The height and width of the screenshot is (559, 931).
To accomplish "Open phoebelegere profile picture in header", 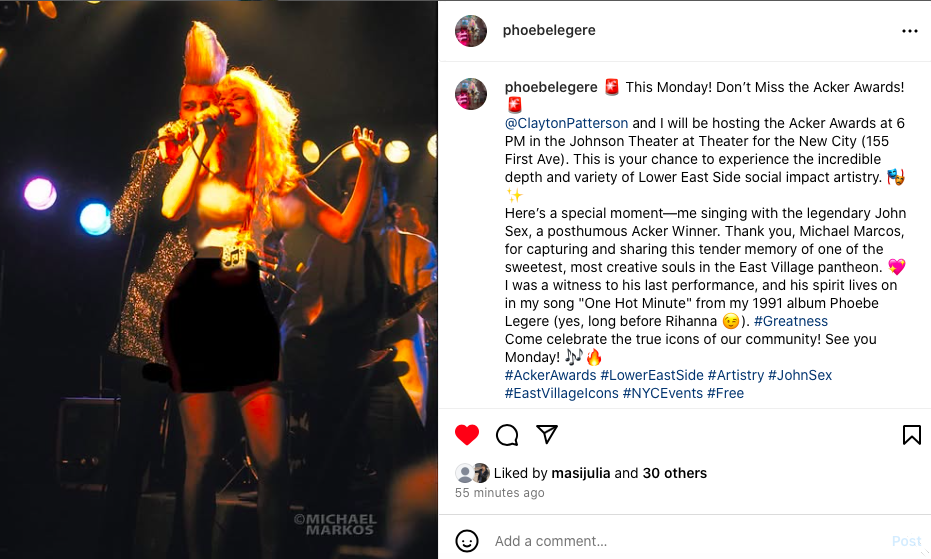I will pos(471,31).
